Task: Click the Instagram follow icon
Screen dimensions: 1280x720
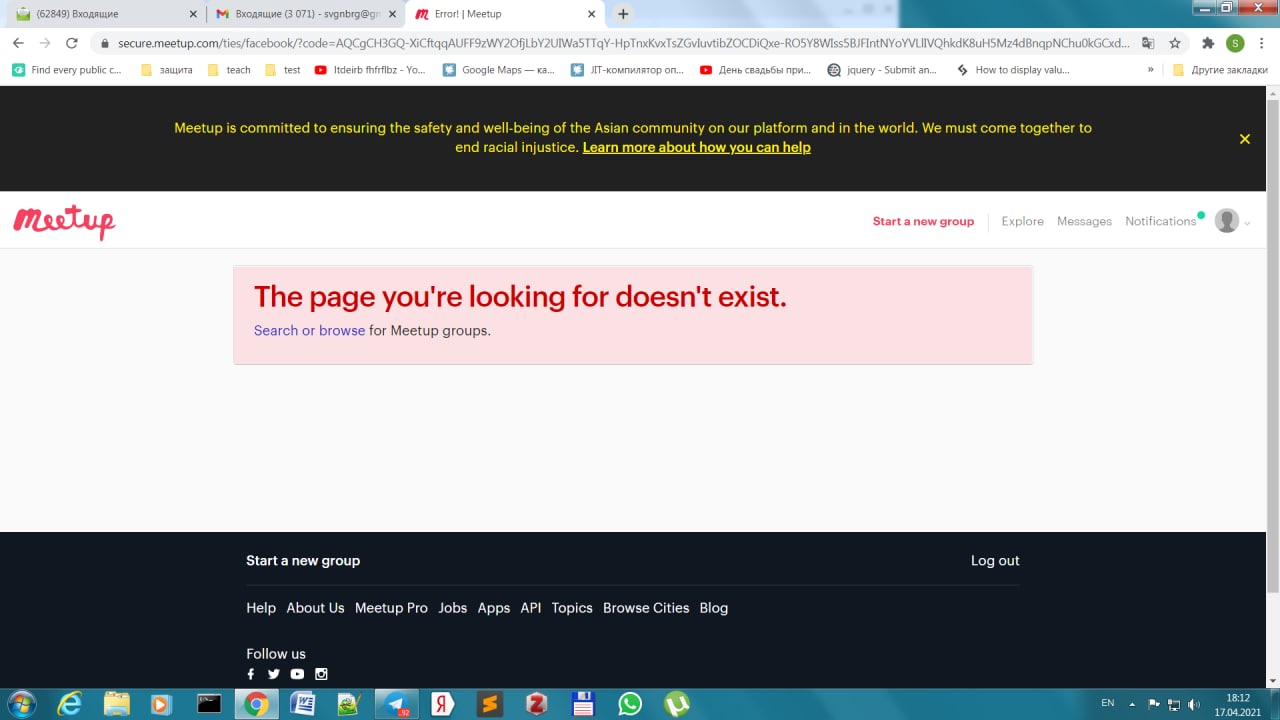Action: click(321, 674)
